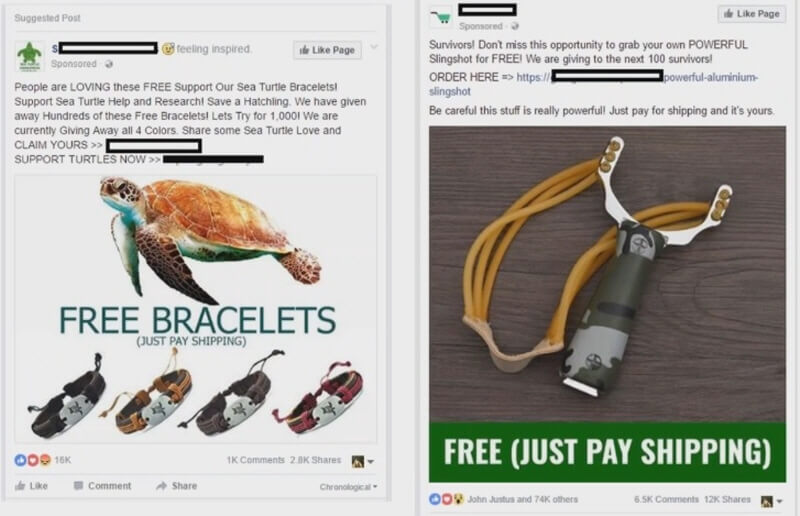Open the reaction emojis on the turtle post
Image resolution: width=800 pixels, height=516 pixels.
click(x=33, y=460)
